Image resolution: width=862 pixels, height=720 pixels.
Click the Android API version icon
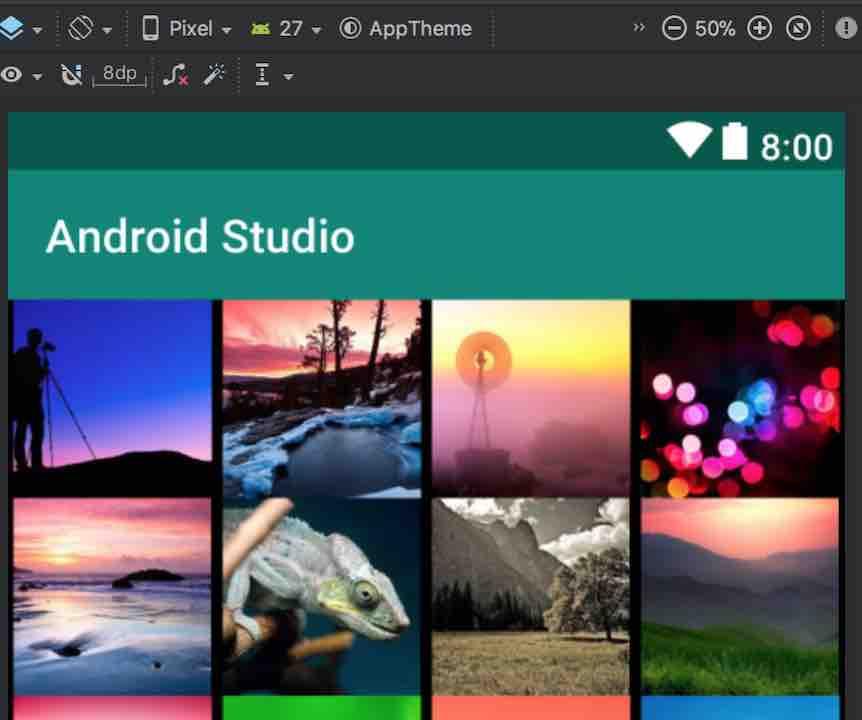click(x=261, y=29)
